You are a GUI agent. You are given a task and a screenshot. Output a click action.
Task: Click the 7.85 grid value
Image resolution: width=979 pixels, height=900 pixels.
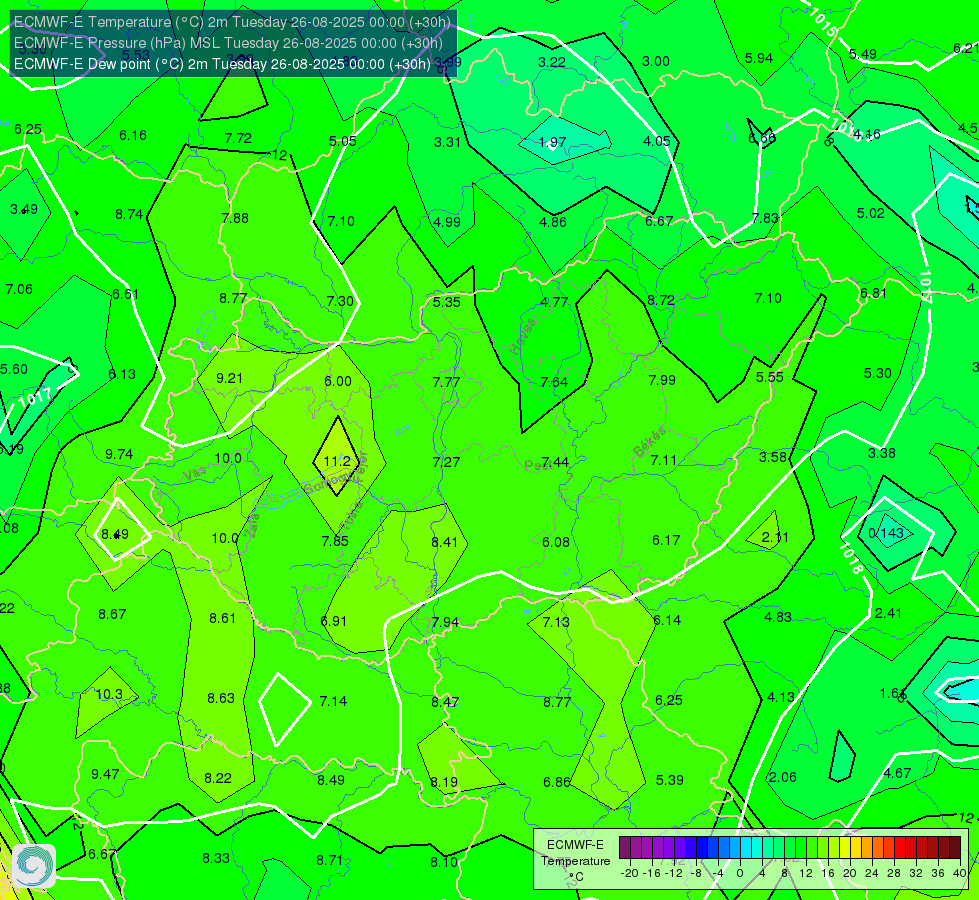[335, 541]
